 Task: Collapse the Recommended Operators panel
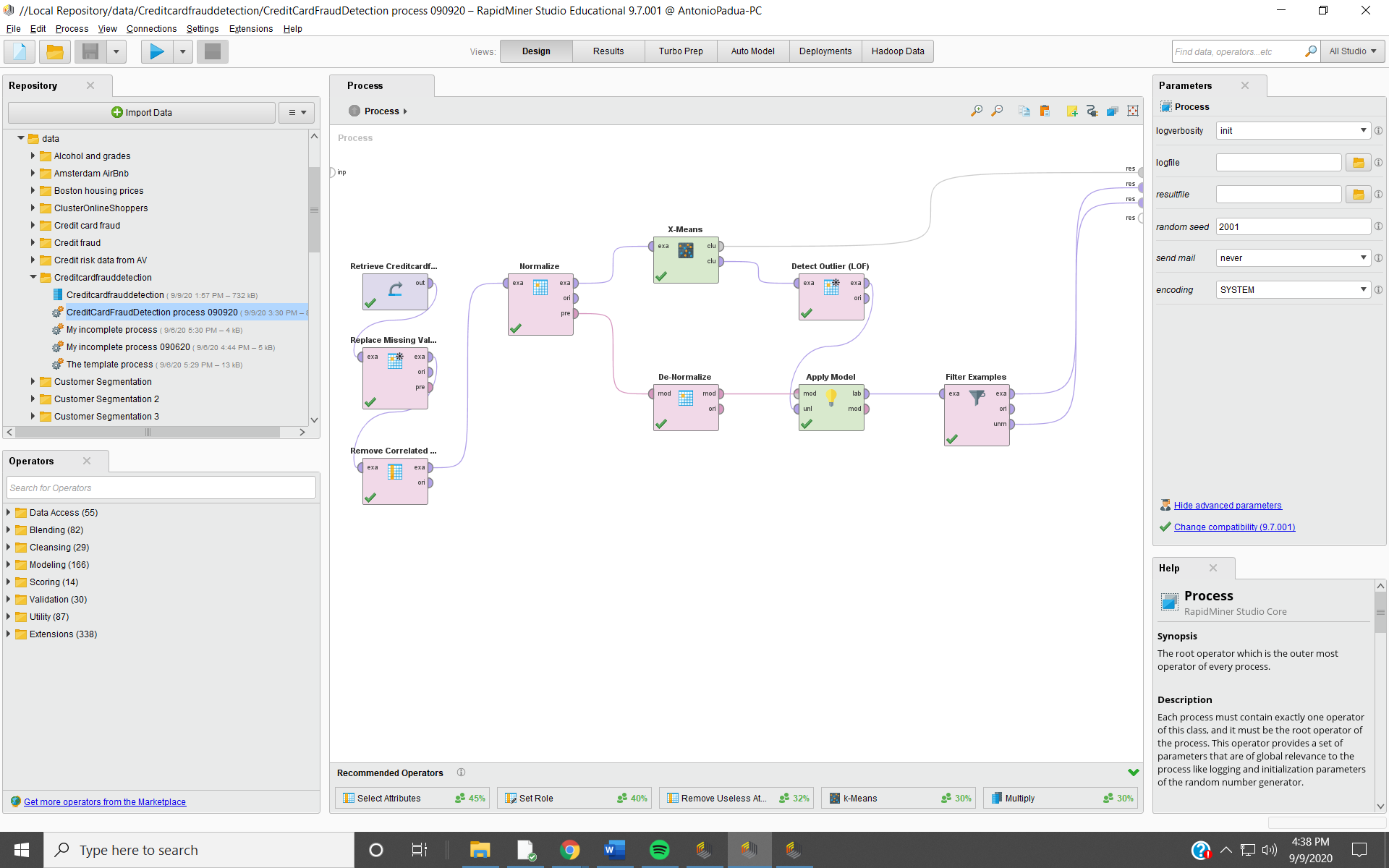1133,773
